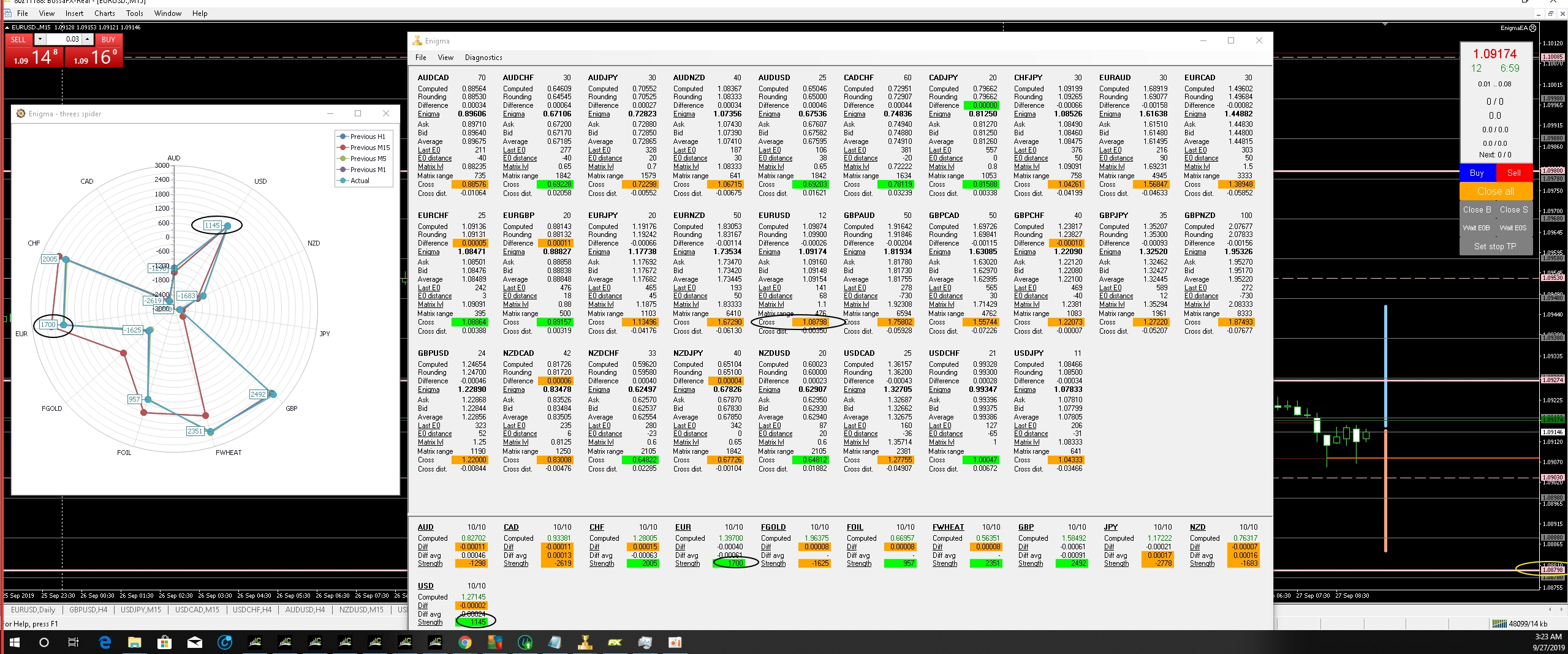This screenshot has height=654, width=1568.
Task: Switch to the AUDUSD,H4 chart tab
Action: pos(305,609)
